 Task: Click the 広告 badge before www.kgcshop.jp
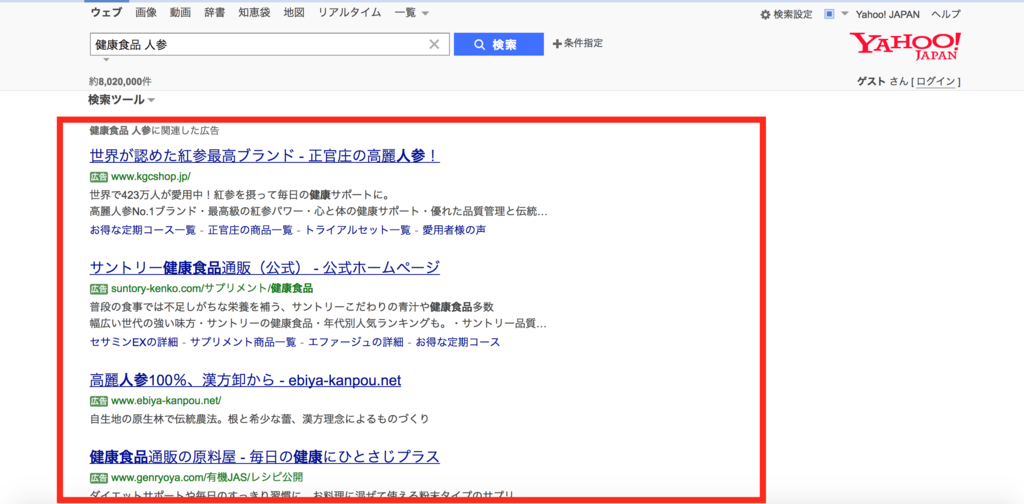(99, 177)
